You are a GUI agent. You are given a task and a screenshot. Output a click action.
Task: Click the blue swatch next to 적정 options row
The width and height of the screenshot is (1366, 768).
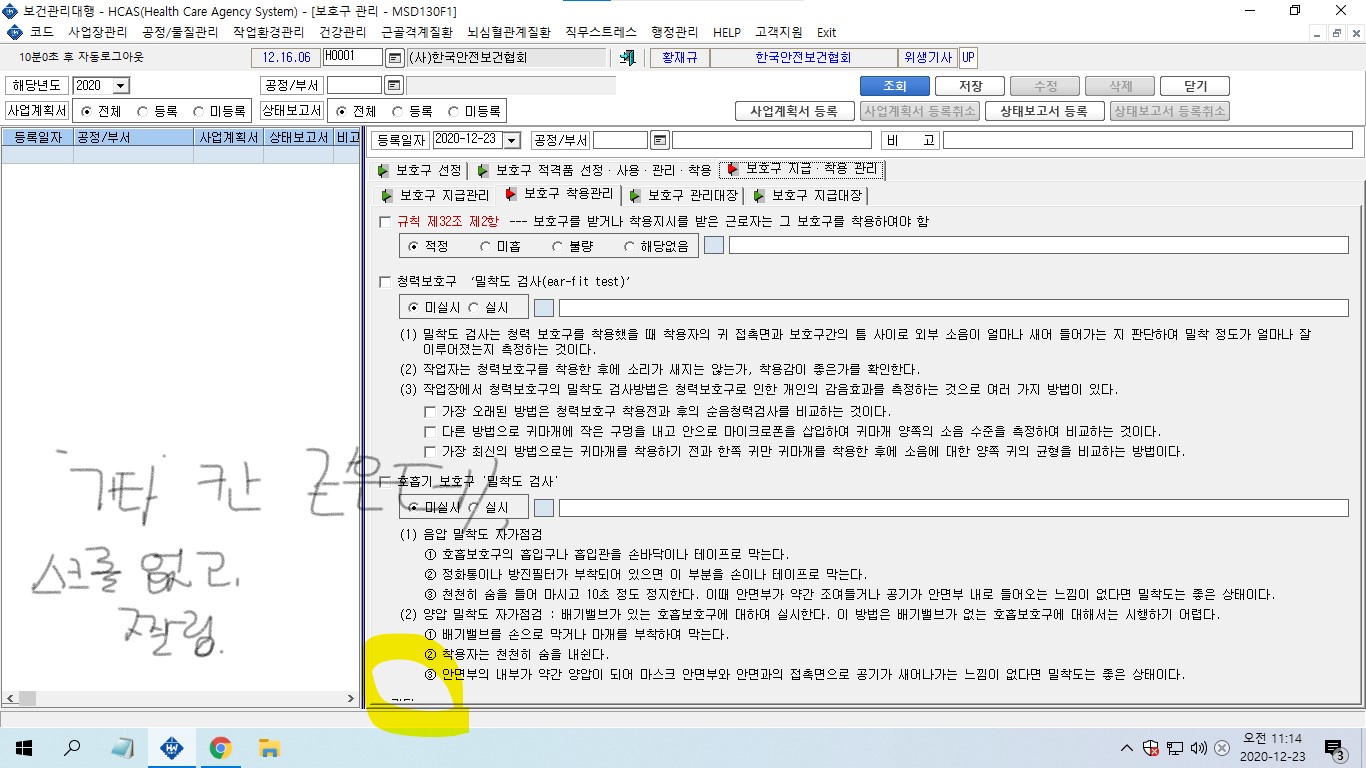tap(714, 246)
